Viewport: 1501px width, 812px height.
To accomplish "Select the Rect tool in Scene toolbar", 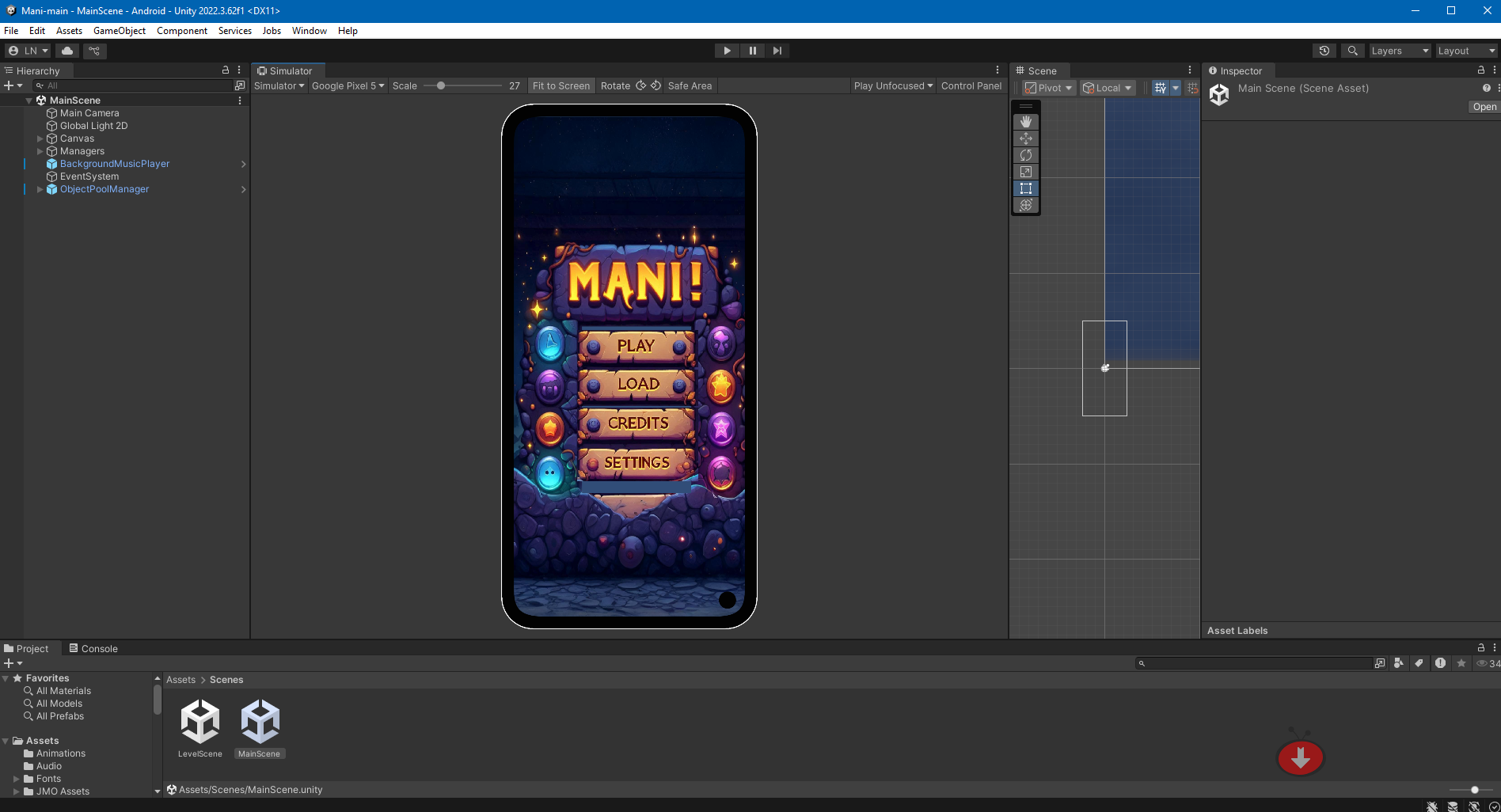I will click(x=1026, y=188).
